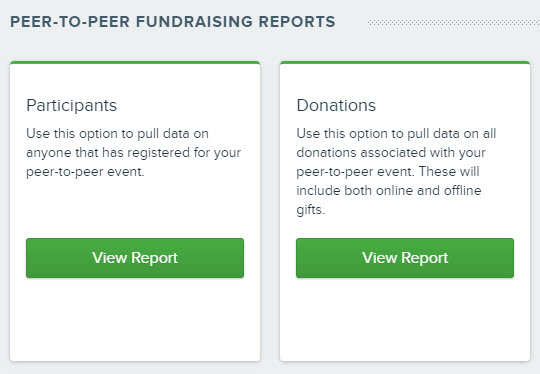The height and width of the screenshot is (374, 540).
Task: Click blank area below Participants View Report button
Action: [x=135, y=319]
